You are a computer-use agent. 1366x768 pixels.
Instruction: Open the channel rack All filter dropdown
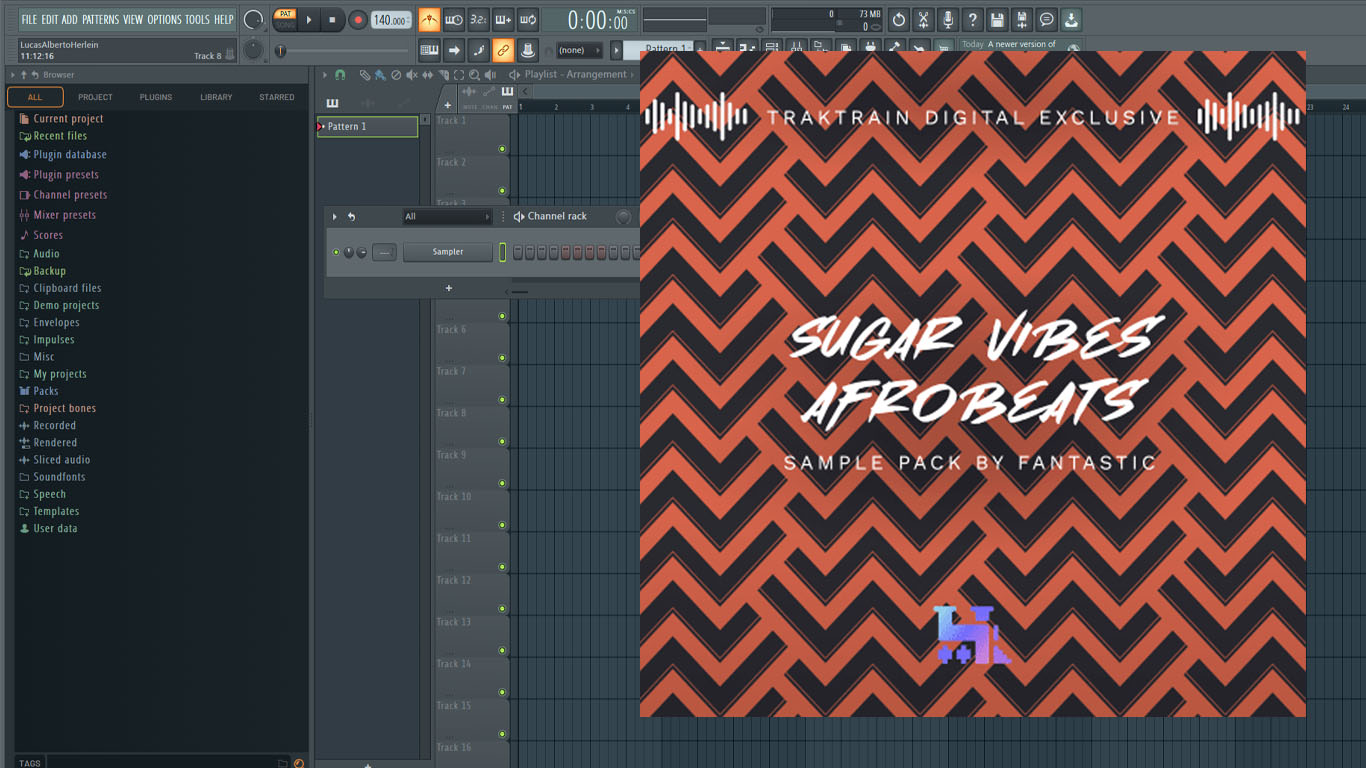pyautogui.click(x=447, y=216)
